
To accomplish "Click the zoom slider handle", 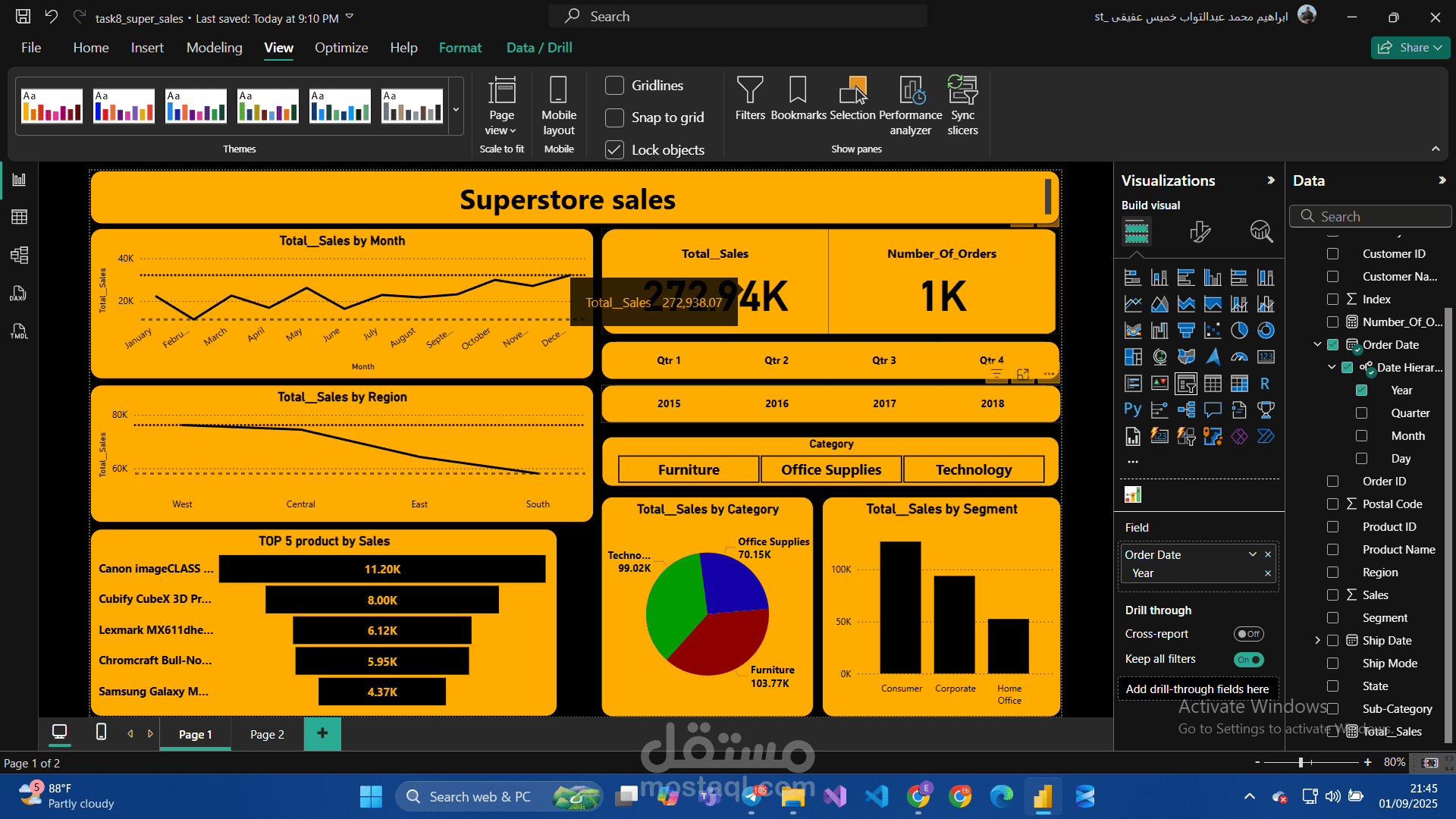I will (1301, 762).
